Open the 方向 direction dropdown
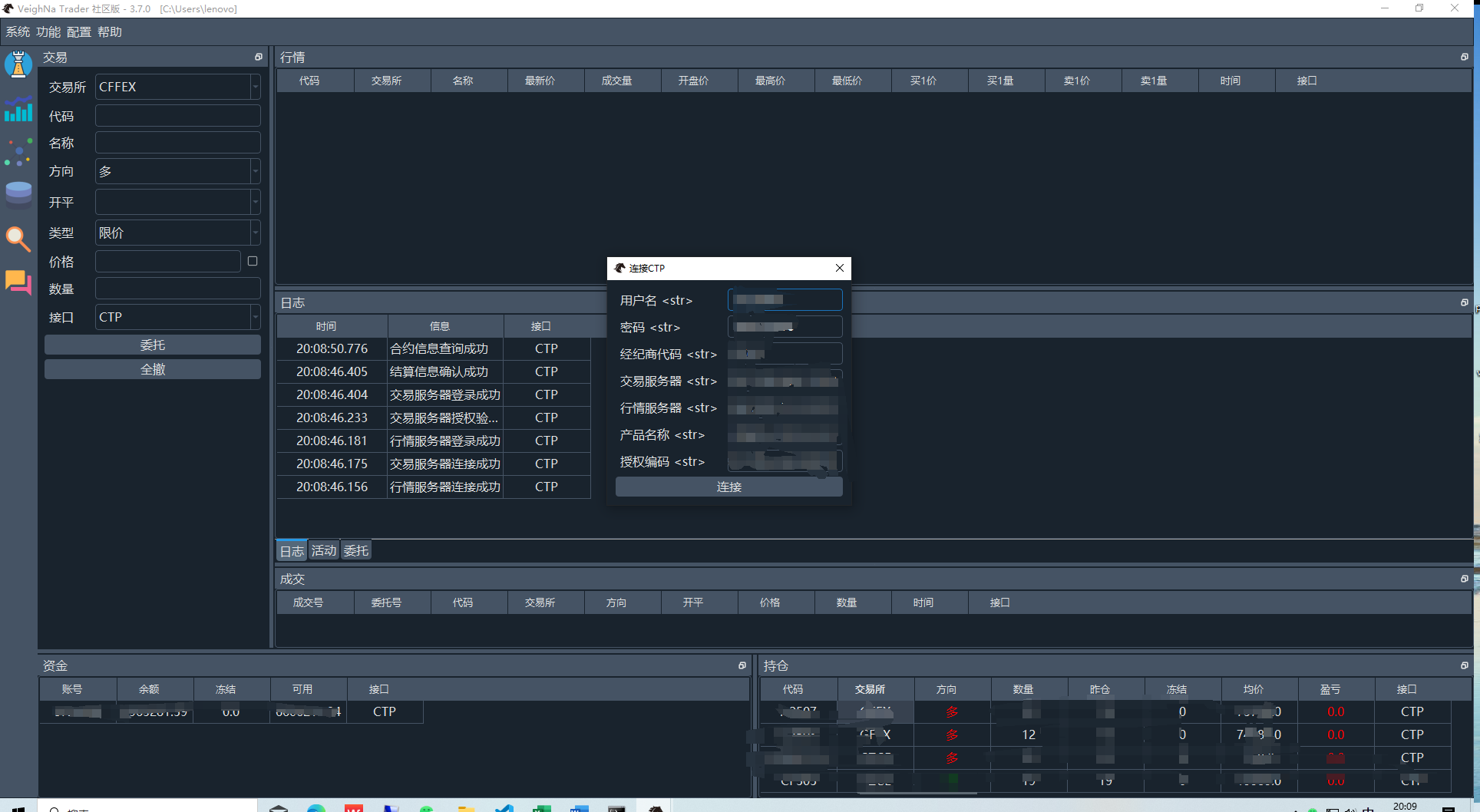The height and width of the screenshot is (812, 1480). tap(255, 171)
